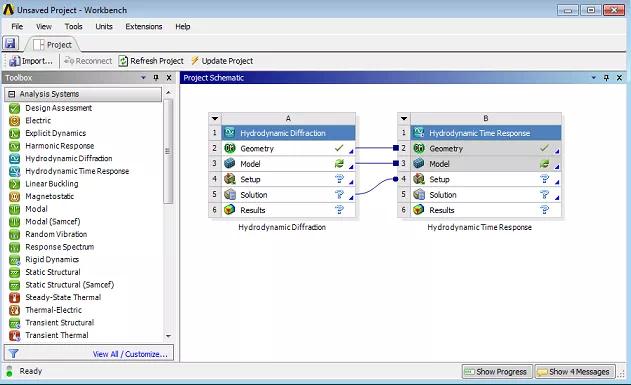Select Electric analysis system
Screen dimensions: 631x385
[x=30, y=120]
